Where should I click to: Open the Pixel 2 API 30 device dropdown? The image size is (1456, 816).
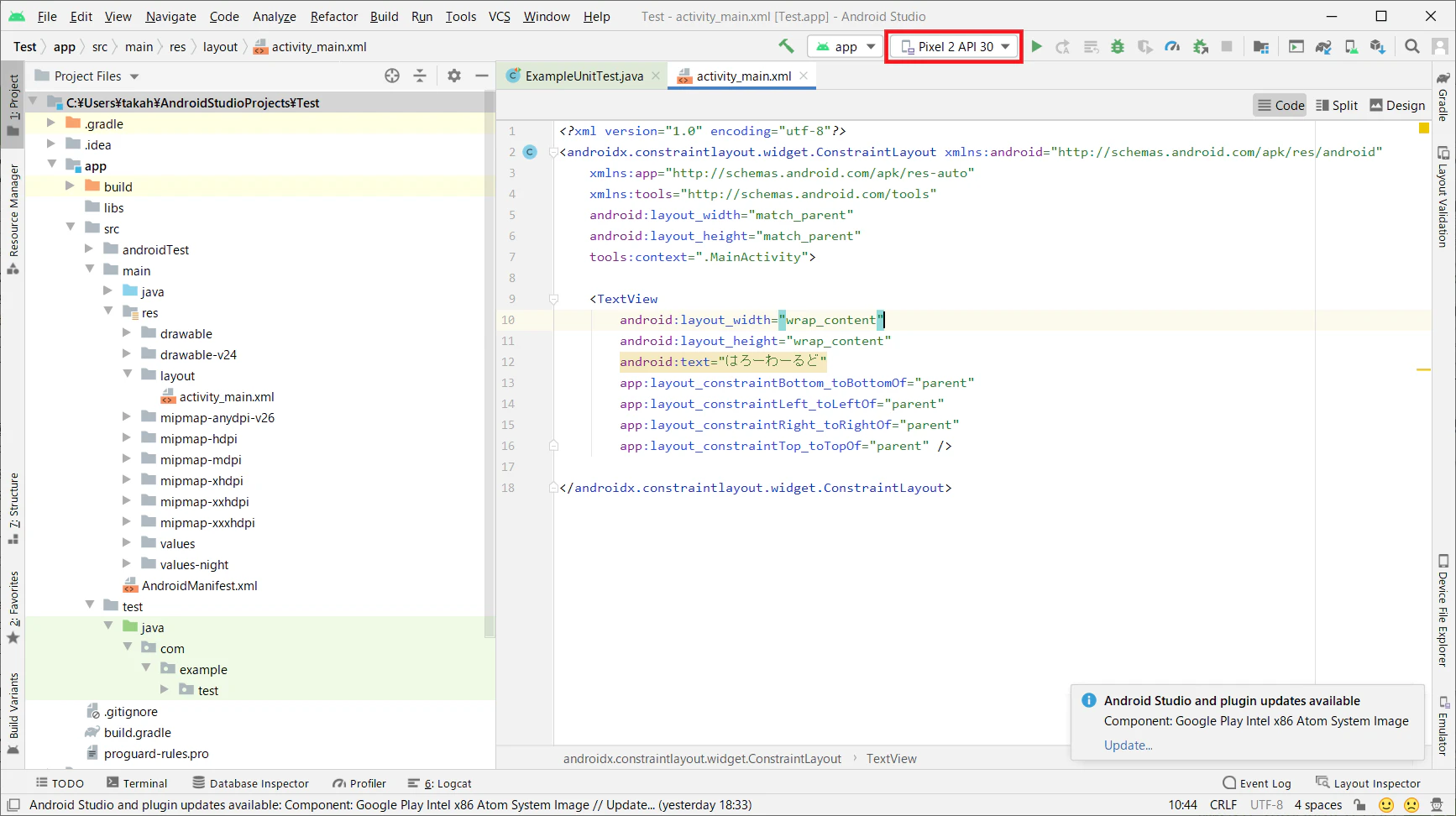955,46
